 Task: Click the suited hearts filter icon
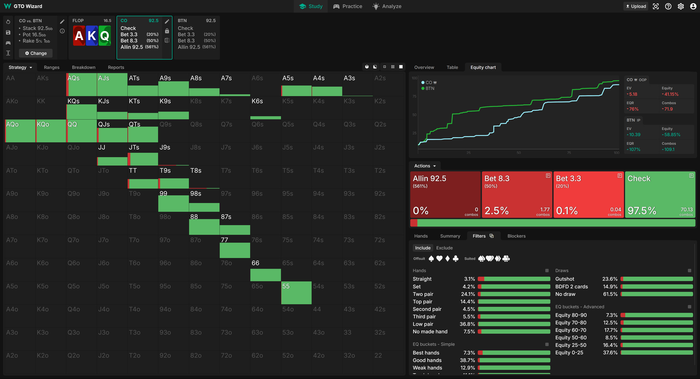click(x=490, y=258)
